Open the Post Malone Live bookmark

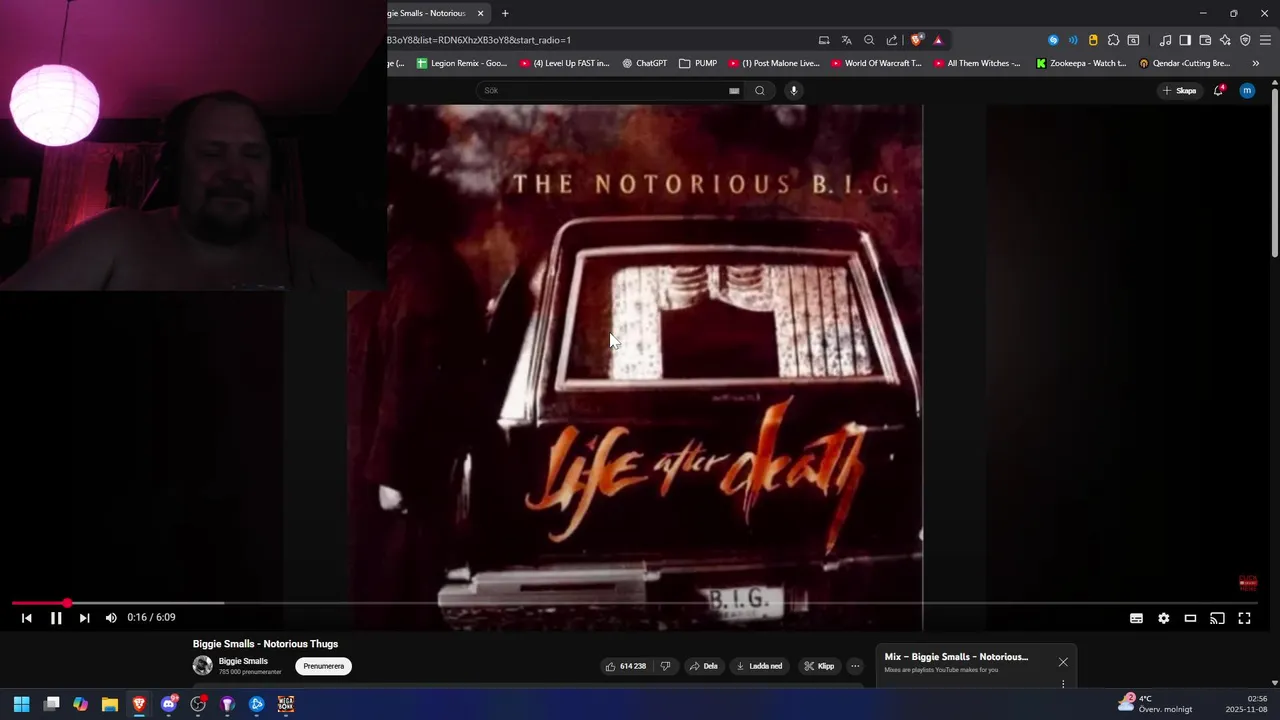click(774, 63)
